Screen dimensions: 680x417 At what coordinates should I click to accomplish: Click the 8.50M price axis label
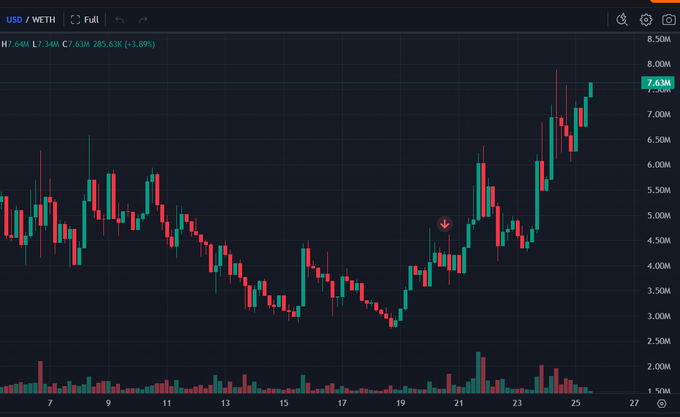659,39
